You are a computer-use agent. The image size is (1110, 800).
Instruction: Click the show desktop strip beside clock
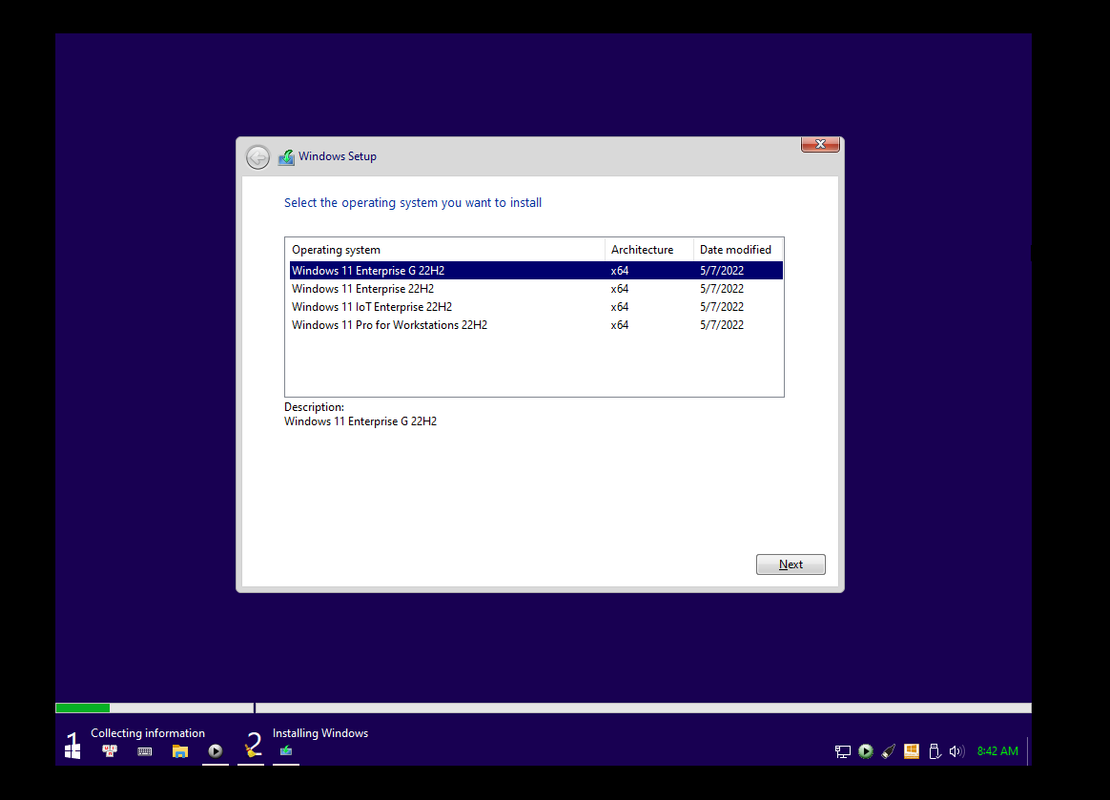tap(1029, 751)
